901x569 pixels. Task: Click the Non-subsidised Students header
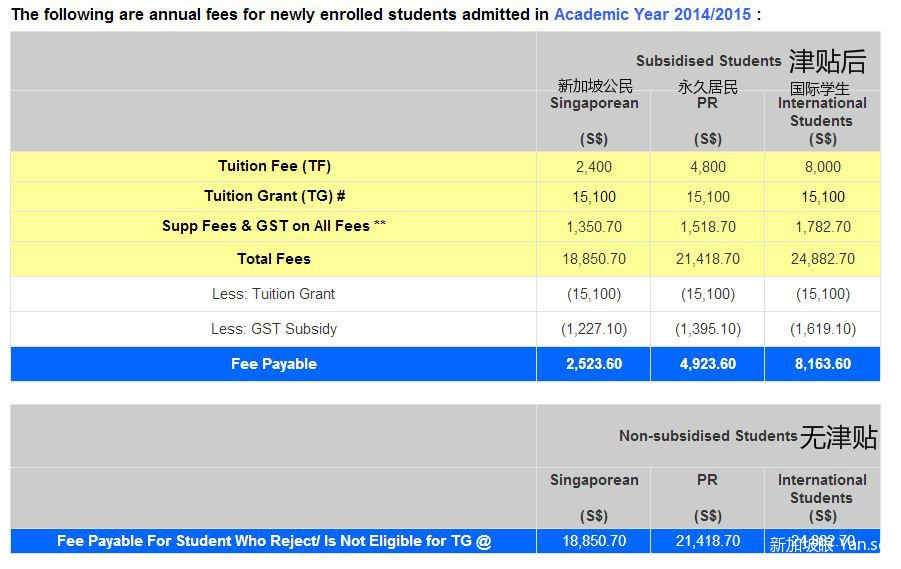[708, 436]
